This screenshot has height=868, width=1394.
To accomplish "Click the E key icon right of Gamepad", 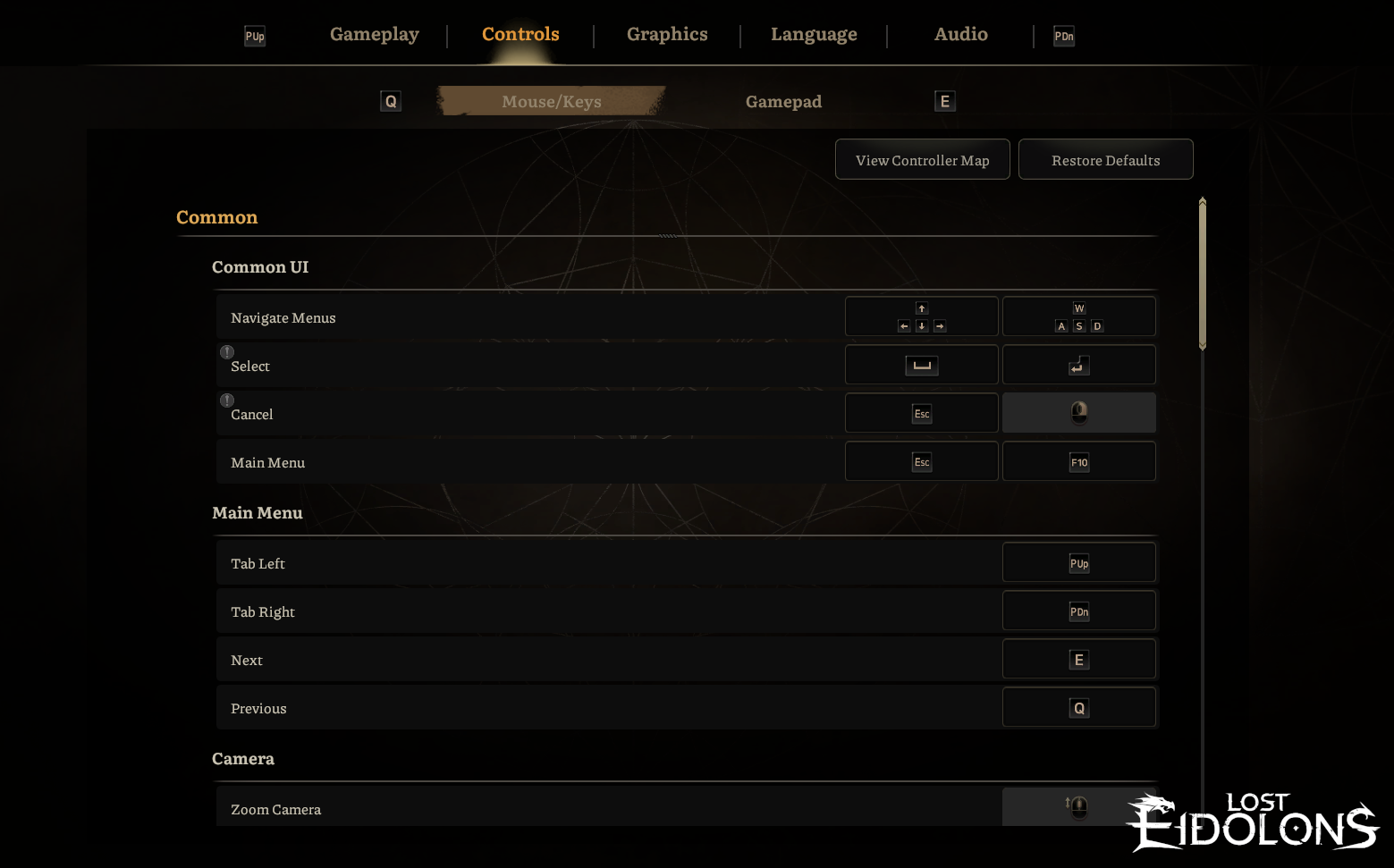I will (944, 102).
